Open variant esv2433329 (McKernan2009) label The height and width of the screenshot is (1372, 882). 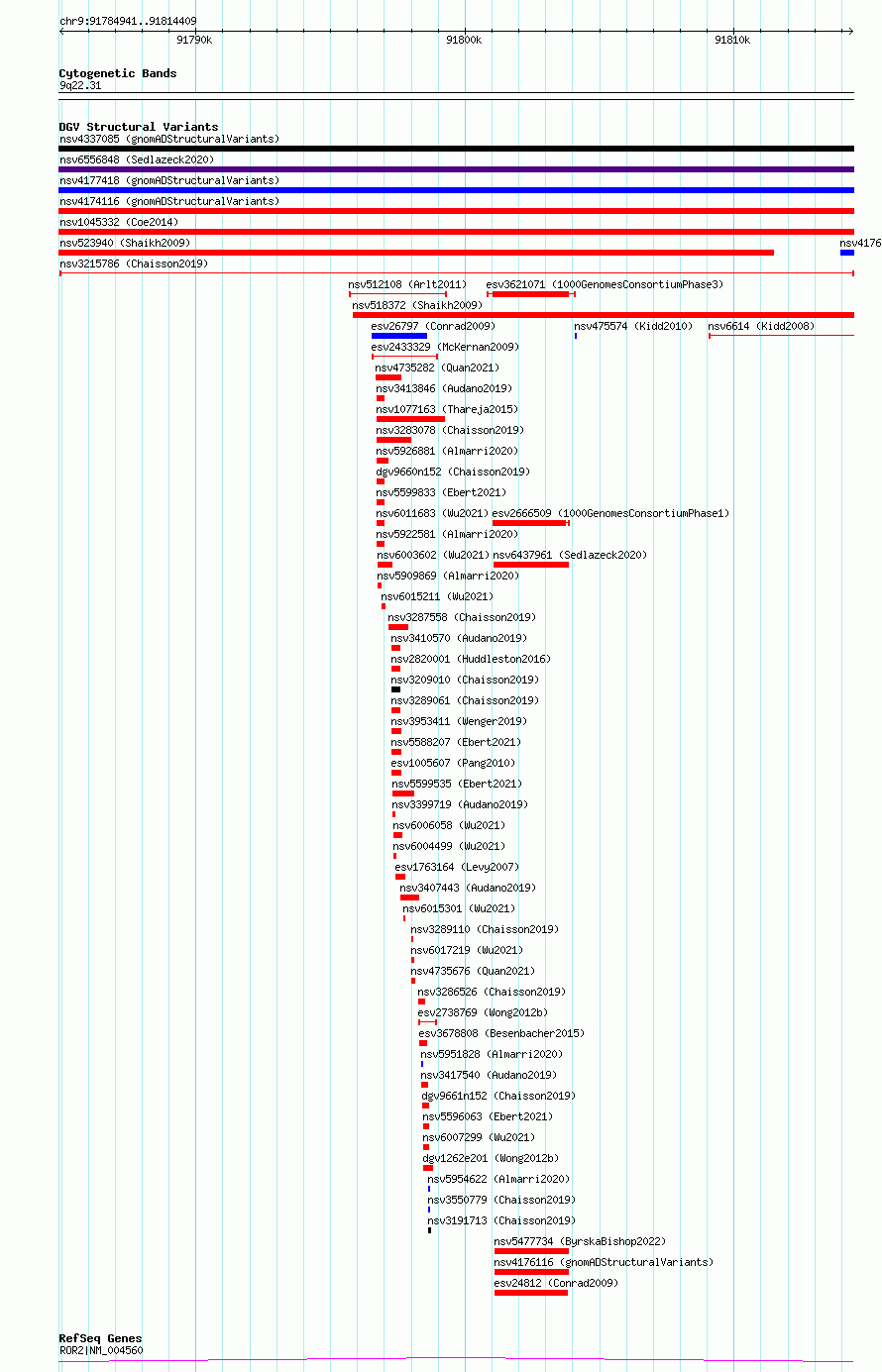point(445,347)
